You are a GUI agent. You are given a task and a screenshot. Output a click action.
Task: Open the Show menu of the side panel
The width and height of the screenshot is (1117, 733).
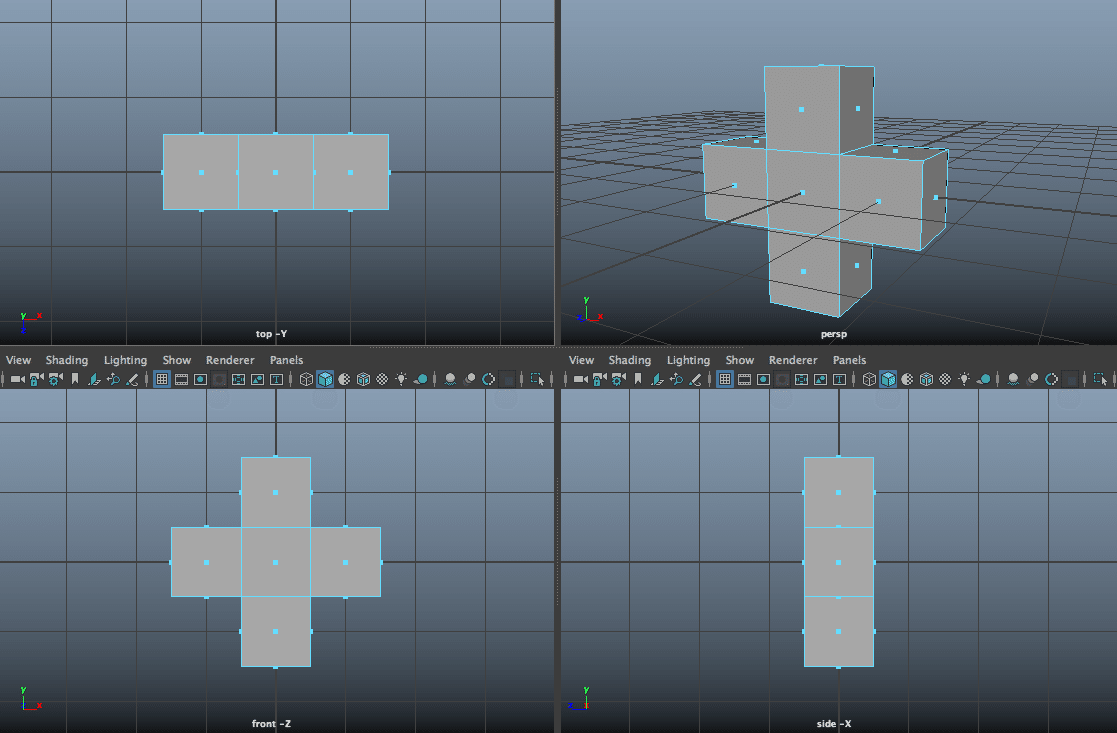pos(739,360)
